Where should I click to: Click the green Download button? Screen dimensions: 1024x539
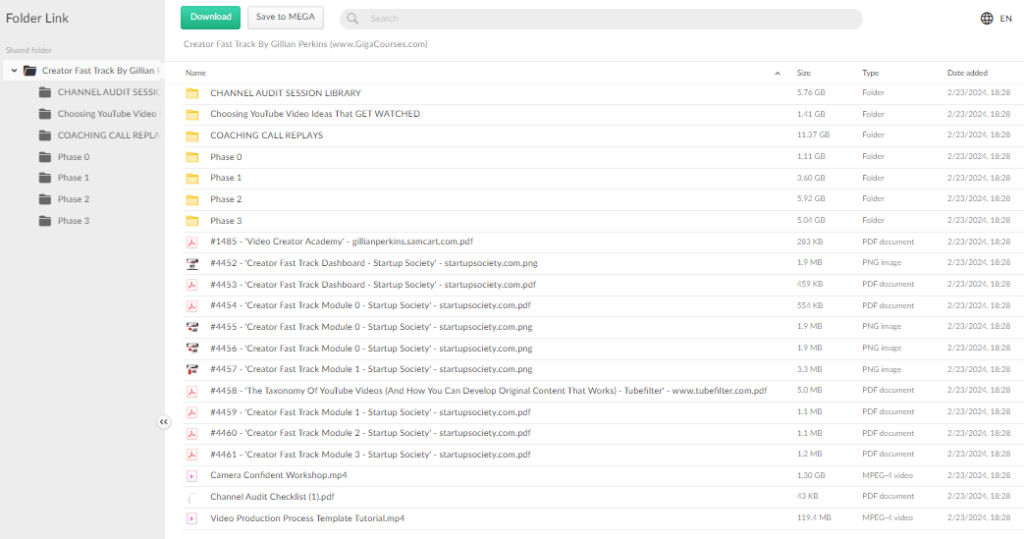coord(210,17)
